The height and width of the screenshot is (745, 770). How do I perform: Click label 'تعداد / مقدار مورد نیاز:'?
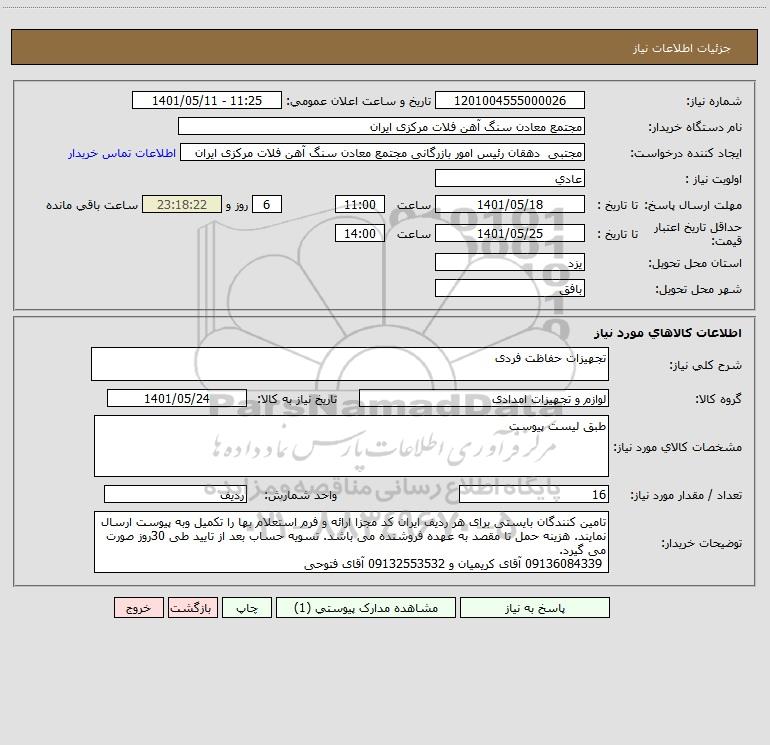[686, 496]
